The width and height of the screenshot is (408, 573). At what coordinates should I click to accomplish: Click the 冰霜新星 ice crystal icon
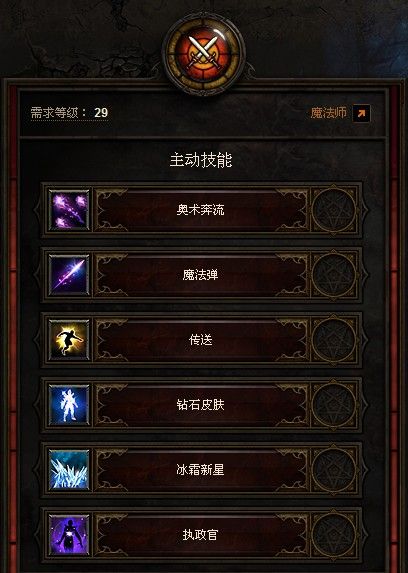[x=69, y=470]
